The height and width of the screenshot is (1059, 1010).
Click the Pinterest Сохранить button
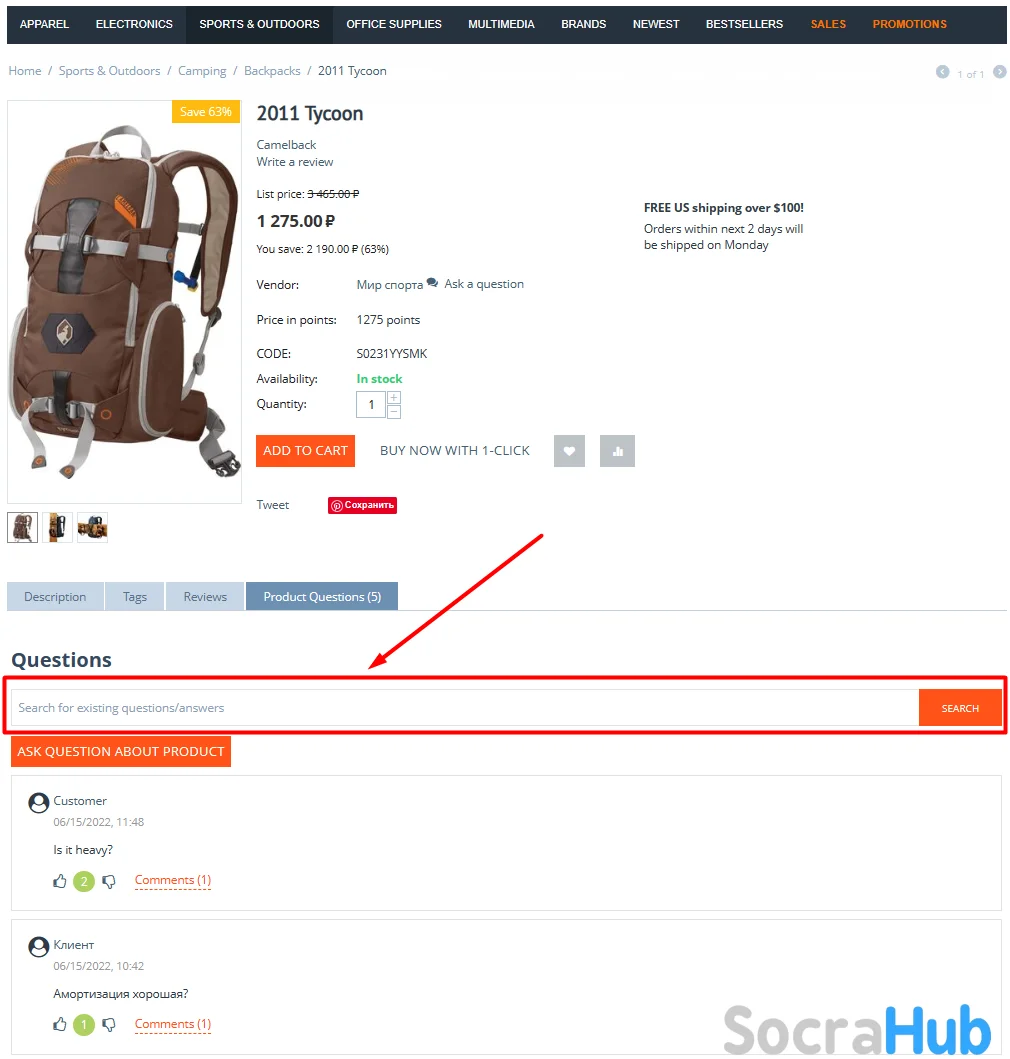(362, 505)
